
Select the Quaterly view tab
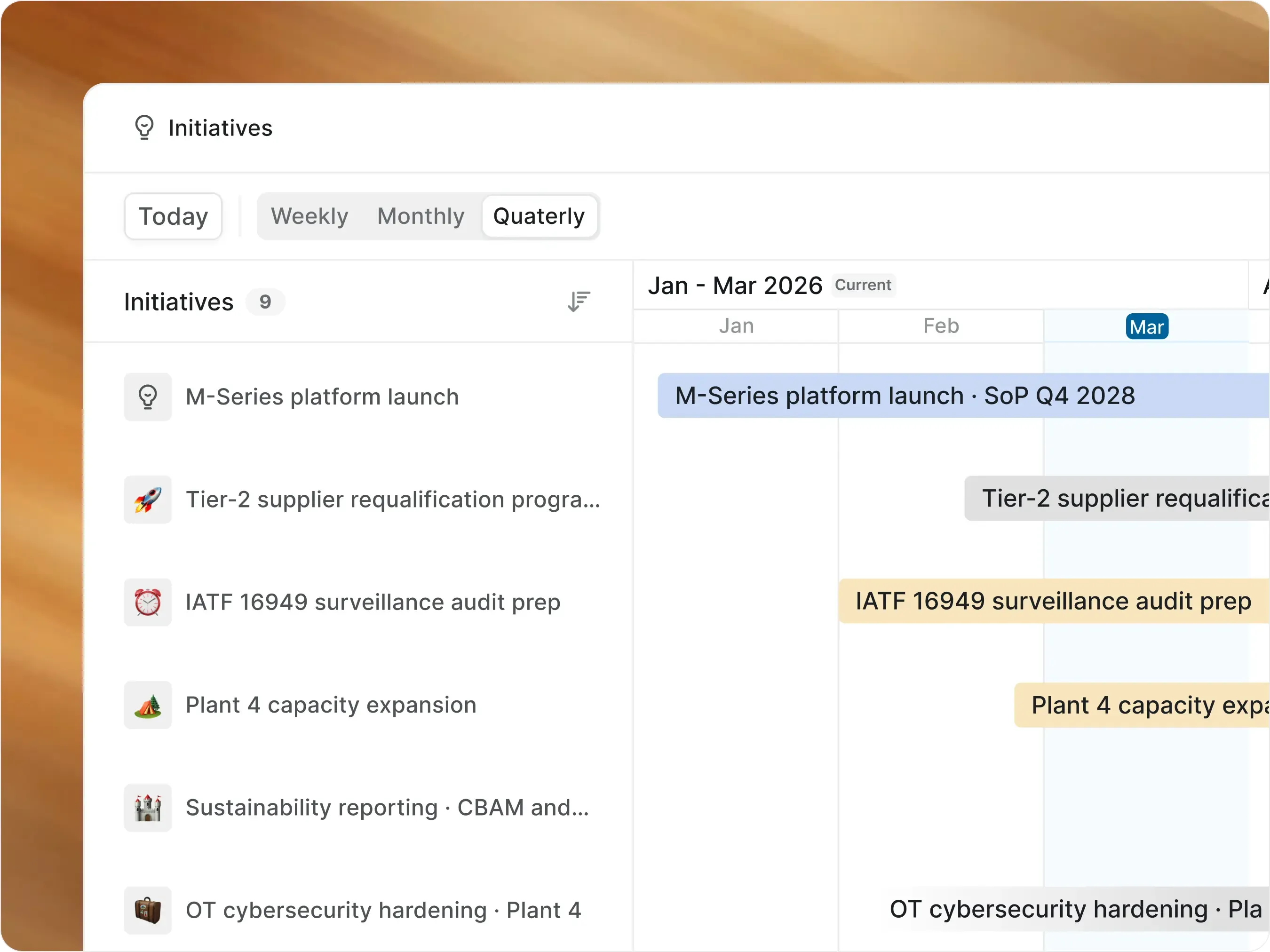pyautogui.click(x=539, y=216)
